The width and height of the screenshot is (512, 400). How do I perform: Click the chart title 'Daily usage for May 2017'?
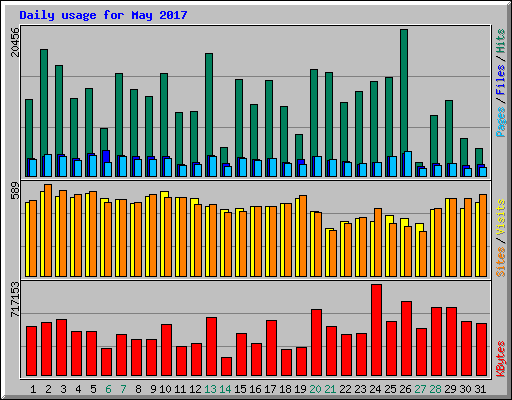coord(103,15)
